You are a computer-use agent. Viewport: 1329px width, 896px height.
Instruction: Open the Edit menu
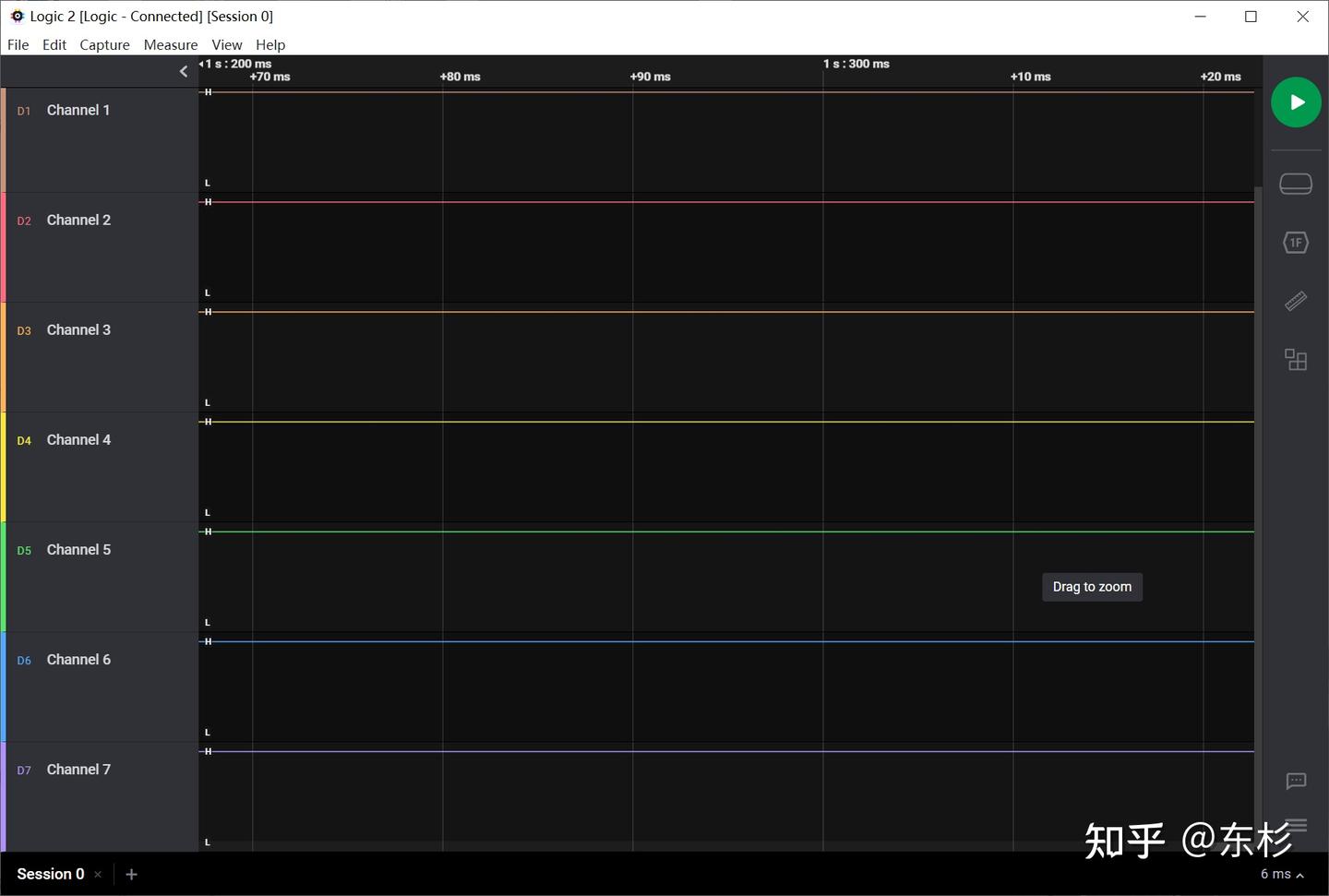pyautogui.click(x=54, y=44)
